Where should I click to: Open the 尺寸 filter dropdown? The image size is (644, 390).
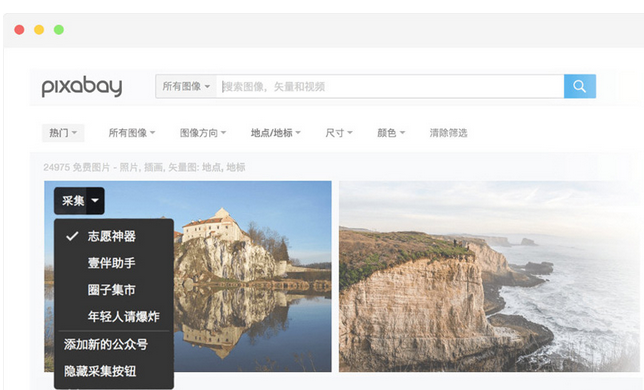pyautogui.click(x=339, y=133)
